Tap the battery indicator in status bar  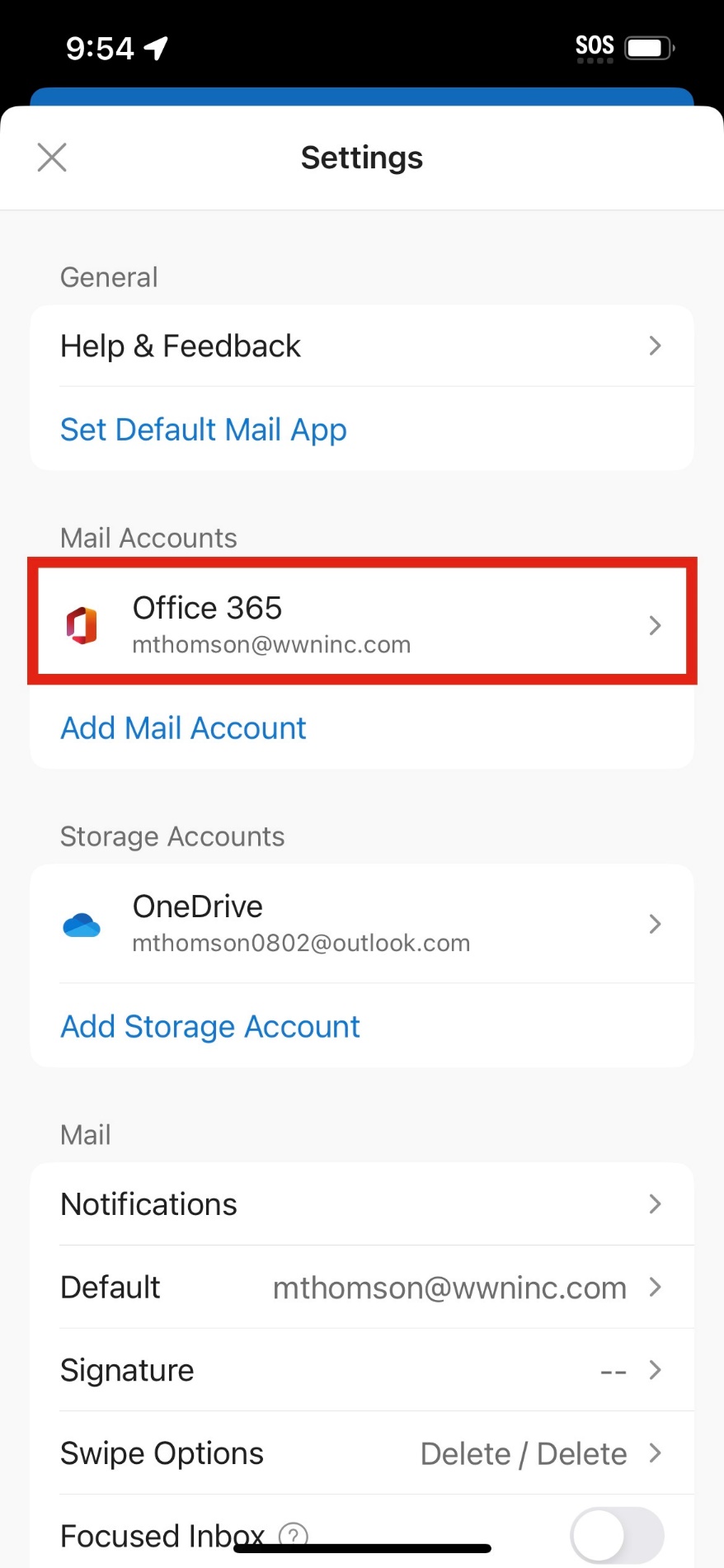click(x=650, y=48)
